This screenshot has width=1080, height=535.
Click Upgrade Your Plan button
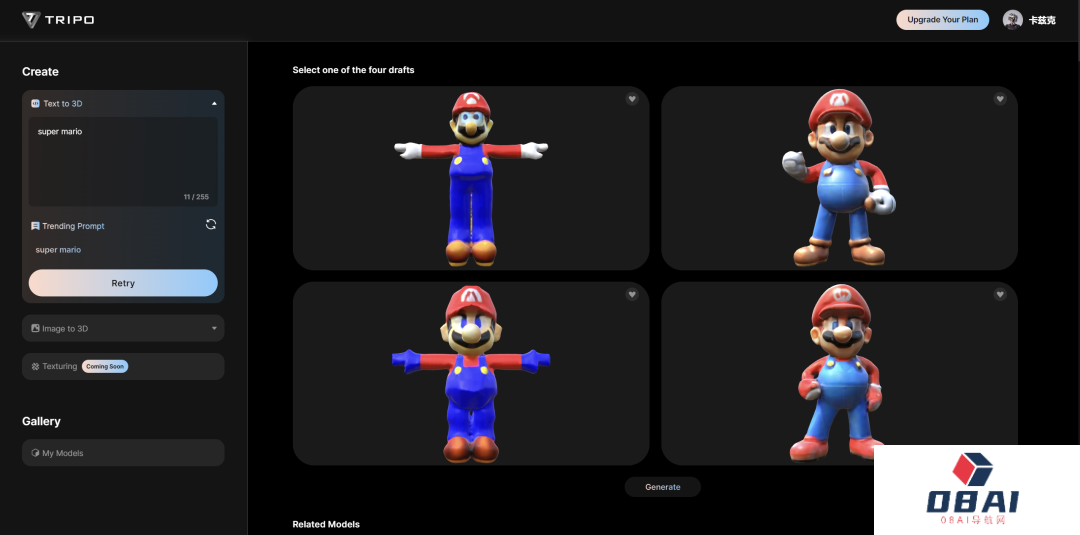pos(942,20)
